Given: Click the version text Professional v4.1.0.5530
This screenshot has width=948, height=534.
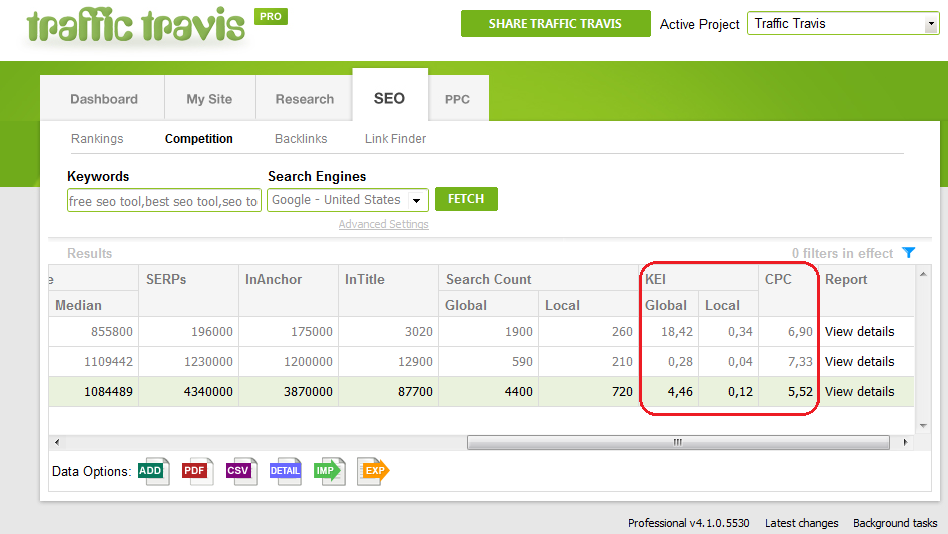Looking at the screenshot, I should pos(689,523).
